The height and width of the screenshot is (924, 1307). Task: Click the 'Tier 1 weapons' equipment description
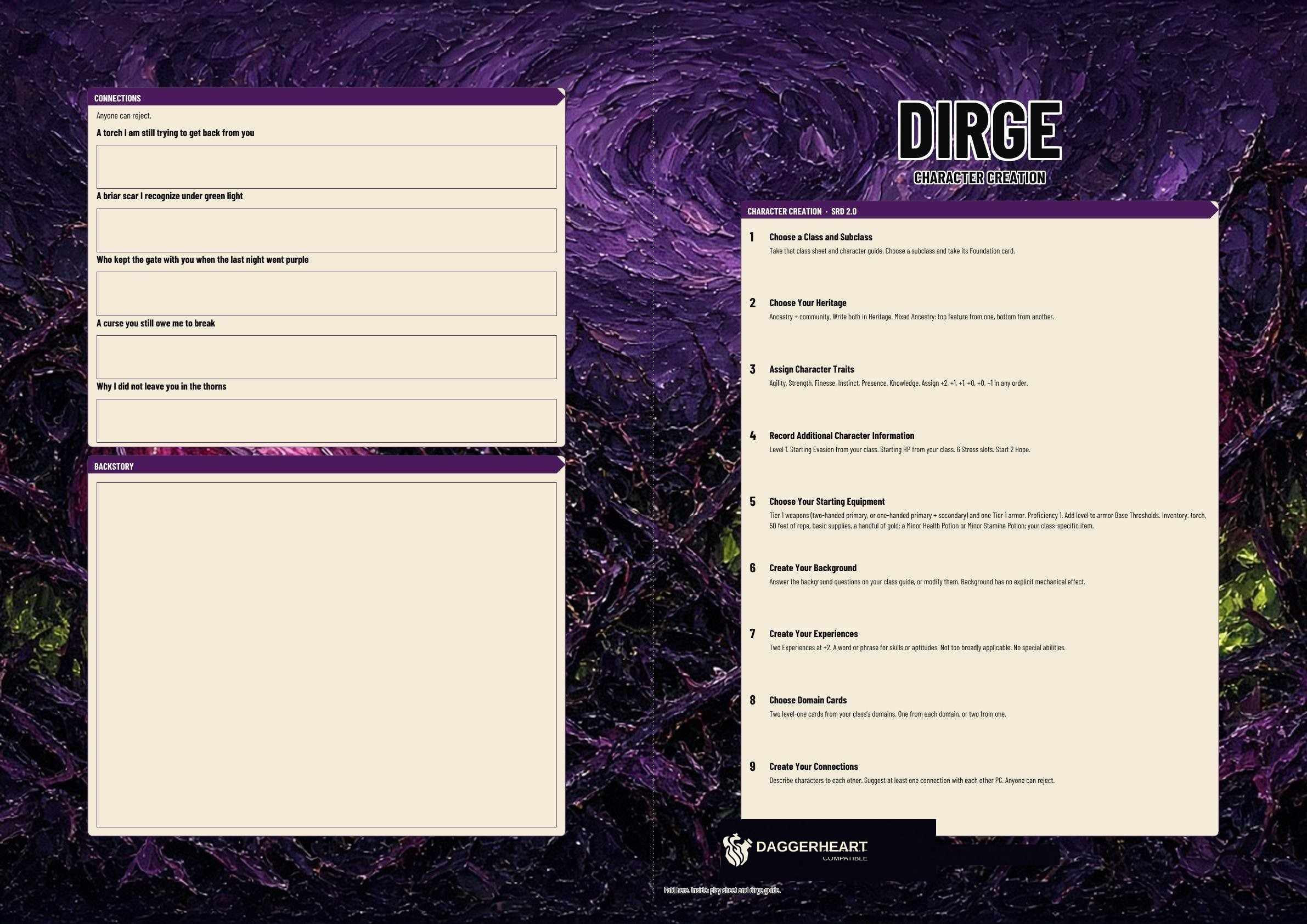988,520
